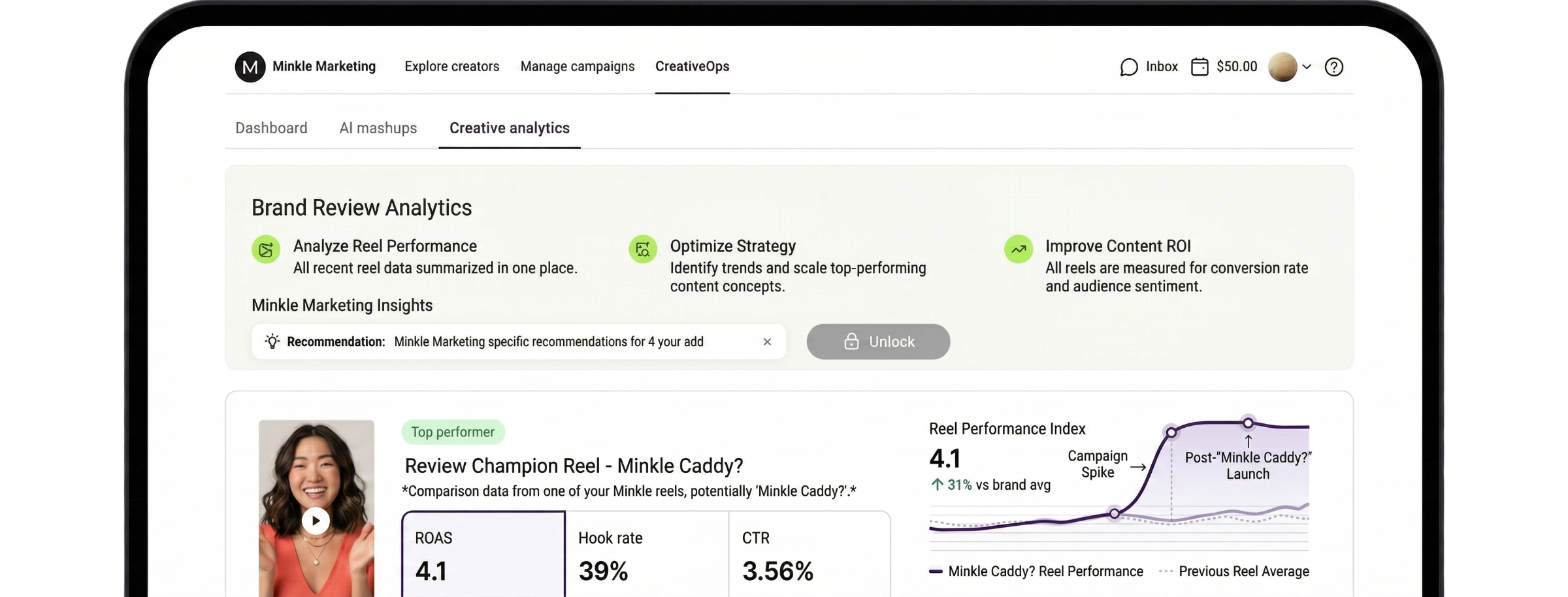Image resolution: width=1568 pixels, height=597 pixels.
Task: Switch to the Dashboard tab
Action: (271, 128)
